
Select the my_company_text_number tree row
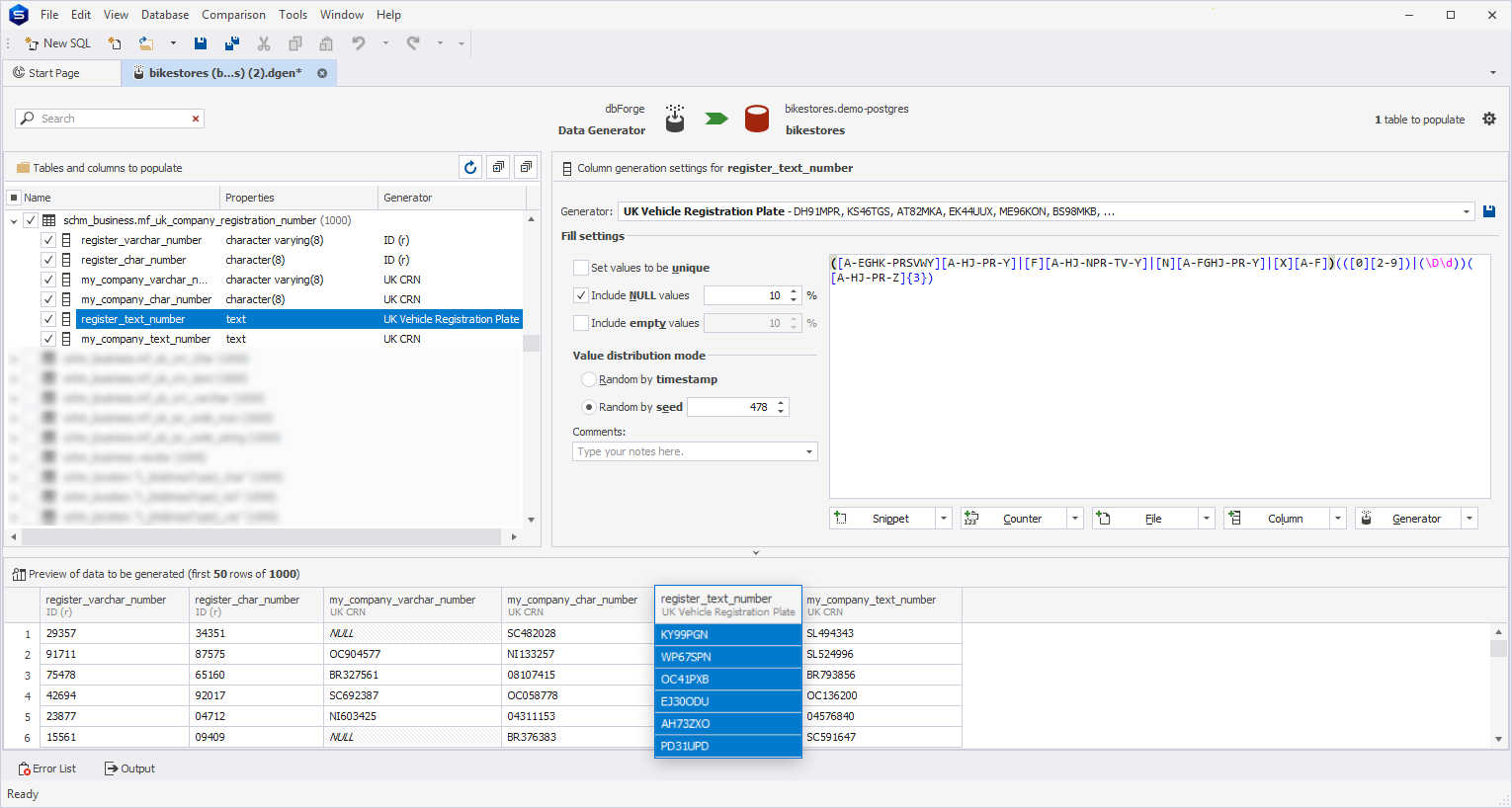click(298, 339)
